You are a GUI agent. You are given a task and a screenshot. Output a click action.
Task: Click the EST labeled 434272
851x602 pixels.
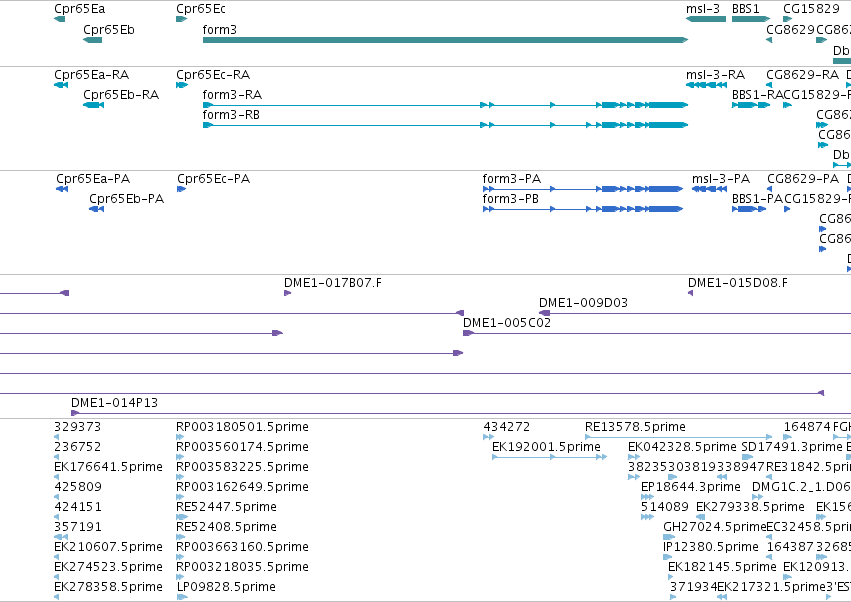pos(507,427)
